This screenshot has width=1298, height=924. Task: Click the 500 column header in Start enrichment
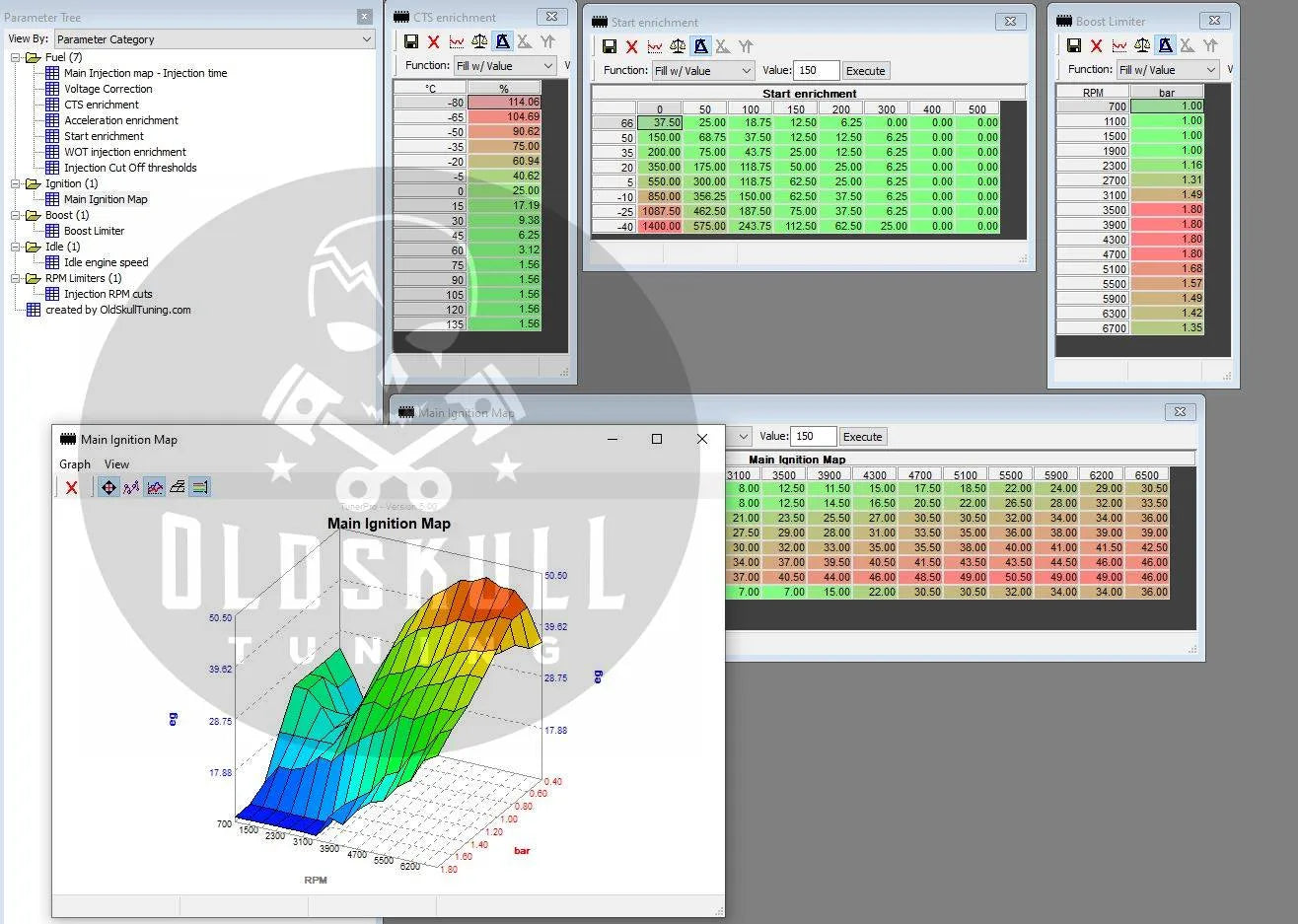976,109
